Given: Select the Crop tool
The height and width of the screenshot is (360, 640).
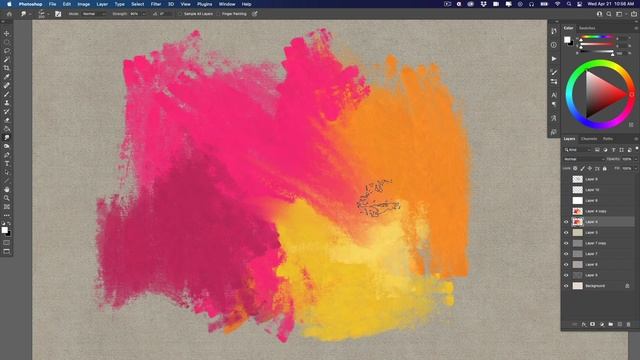Looking at the screenshot, I should (7, 68).
